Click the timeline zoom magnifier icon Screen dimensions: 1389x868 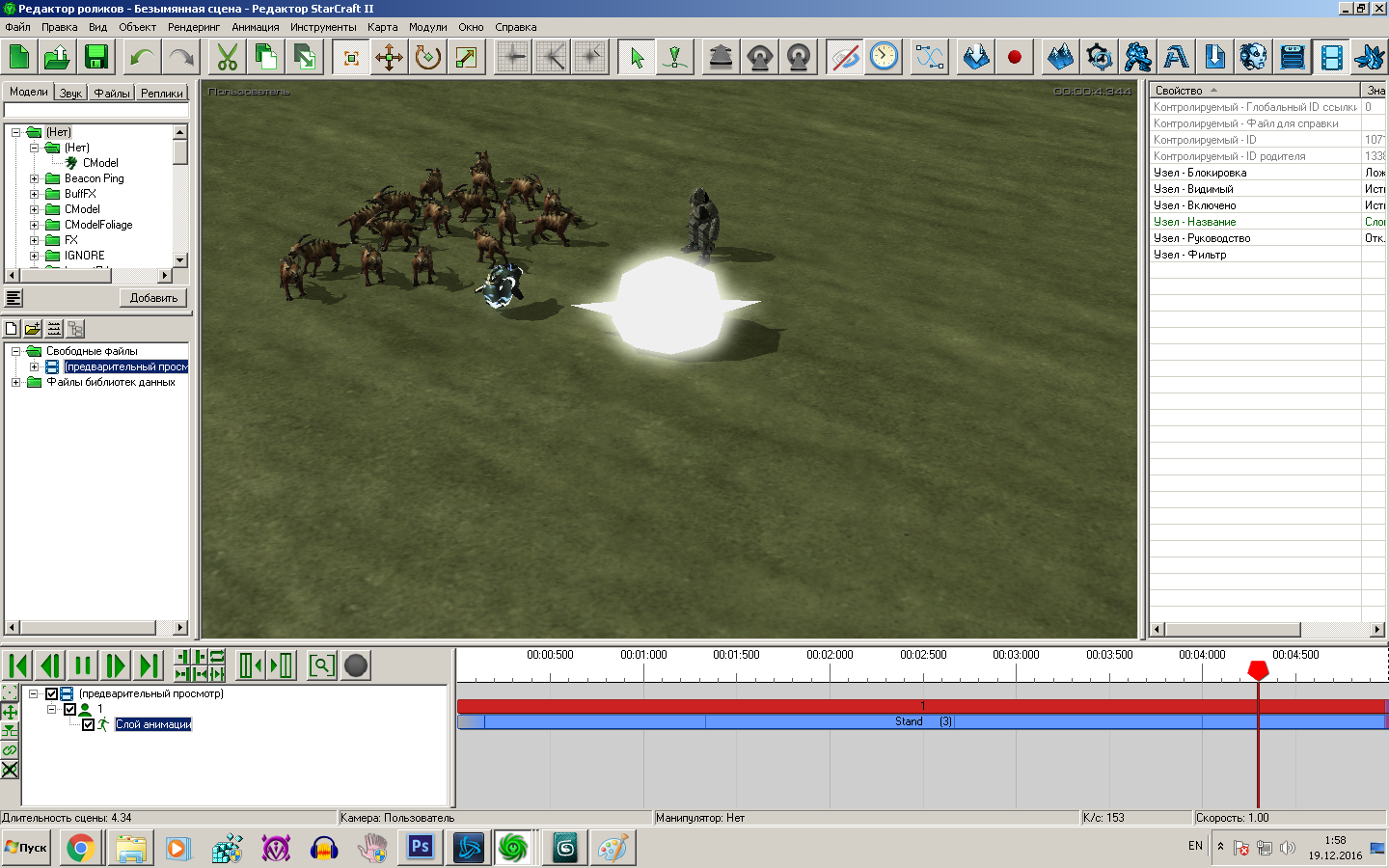coord(321,665)
